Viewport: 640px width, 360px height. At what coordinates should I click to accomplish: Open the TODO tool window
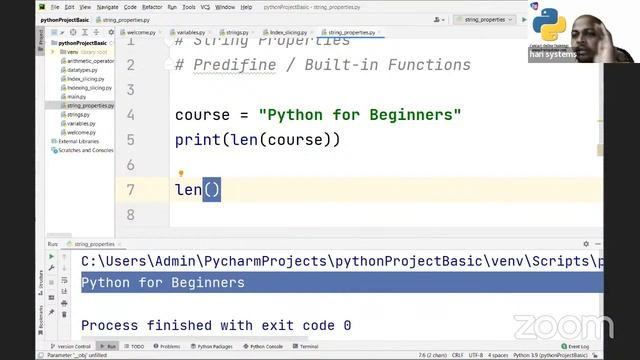[x=134, y=346]
